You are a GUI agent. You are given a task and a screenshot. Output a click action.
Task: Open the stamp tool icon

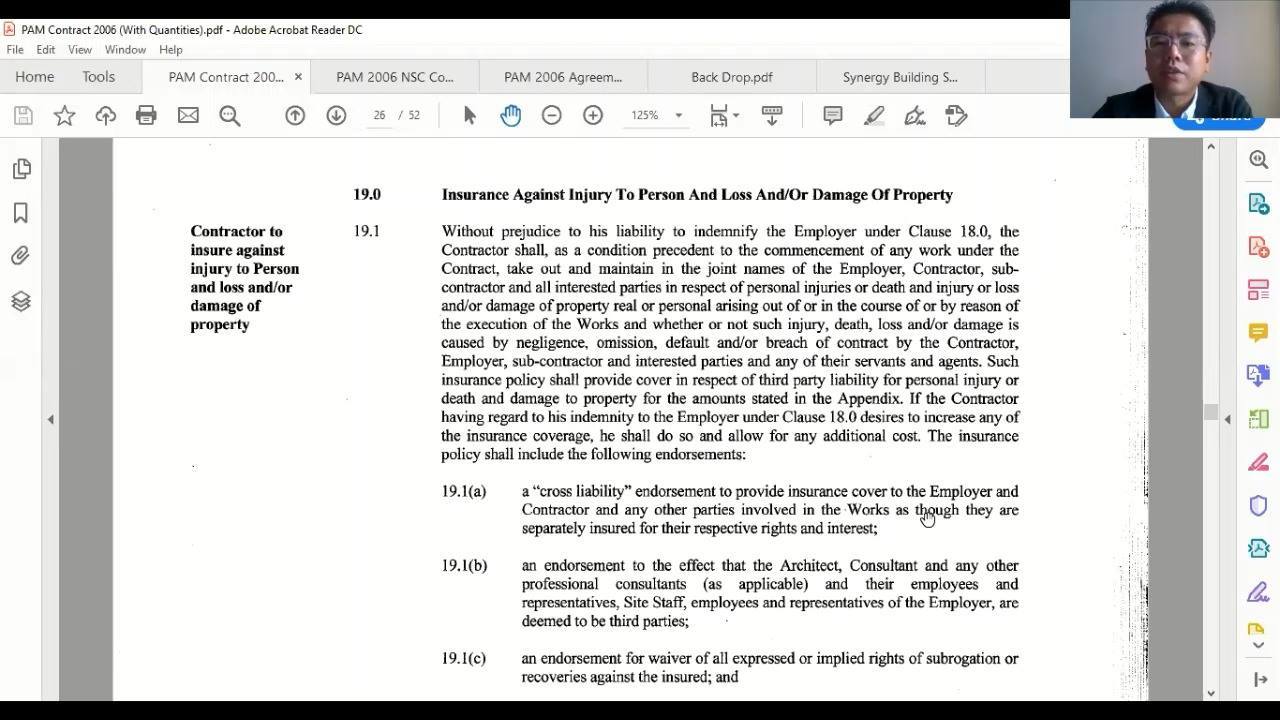(956, 116)
